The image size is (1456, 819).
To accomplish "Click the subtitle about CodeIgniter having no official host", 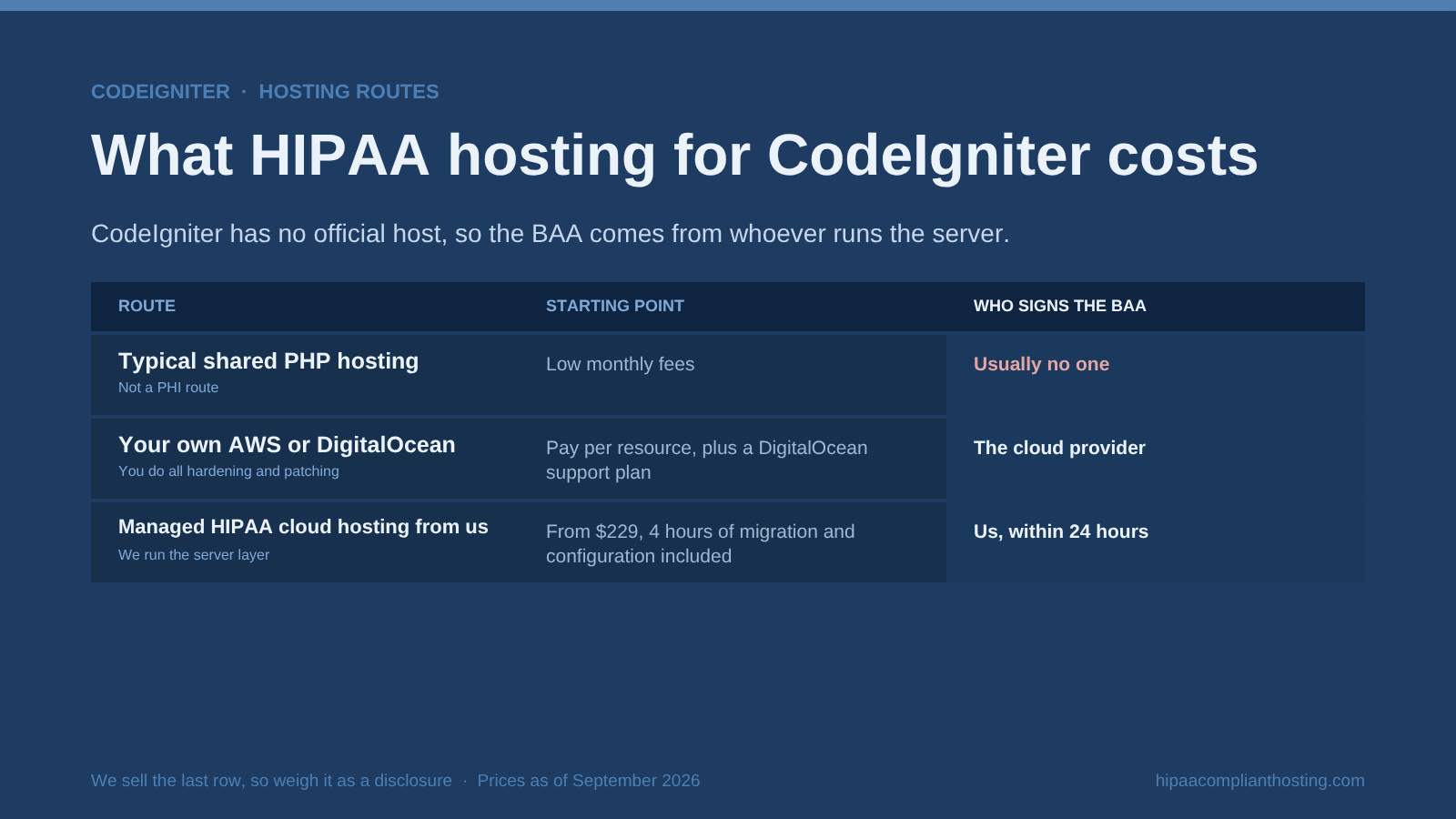I will coord(551,234).
